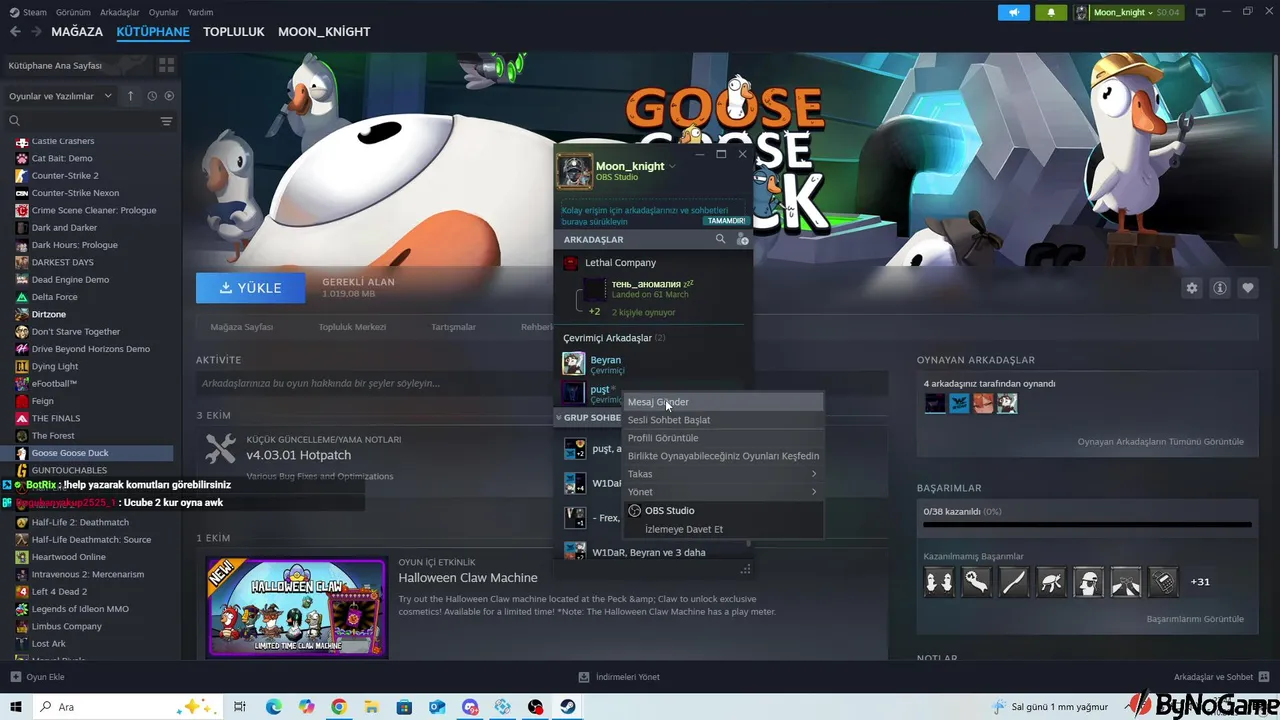Screen dimensions: 1280x720
Task: Show Goose Goose Duck info icon
Action: (1220, 288)
